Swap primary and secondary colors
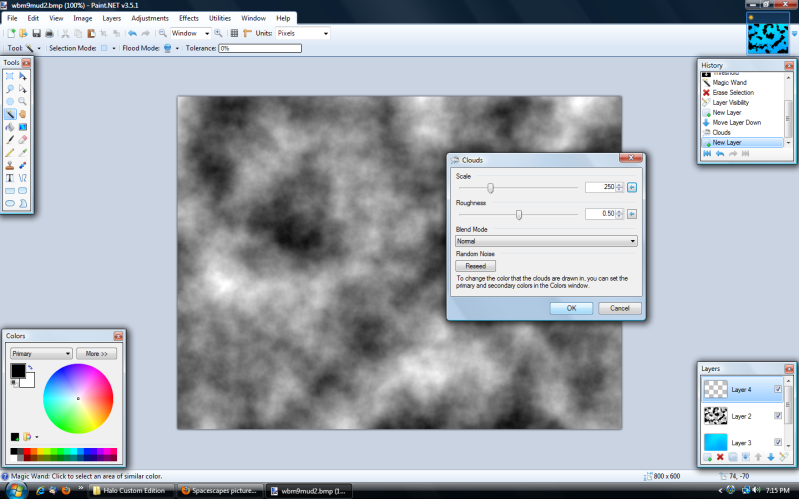Image resolution: width=799 pixels, height=499 pixels. 31,368
